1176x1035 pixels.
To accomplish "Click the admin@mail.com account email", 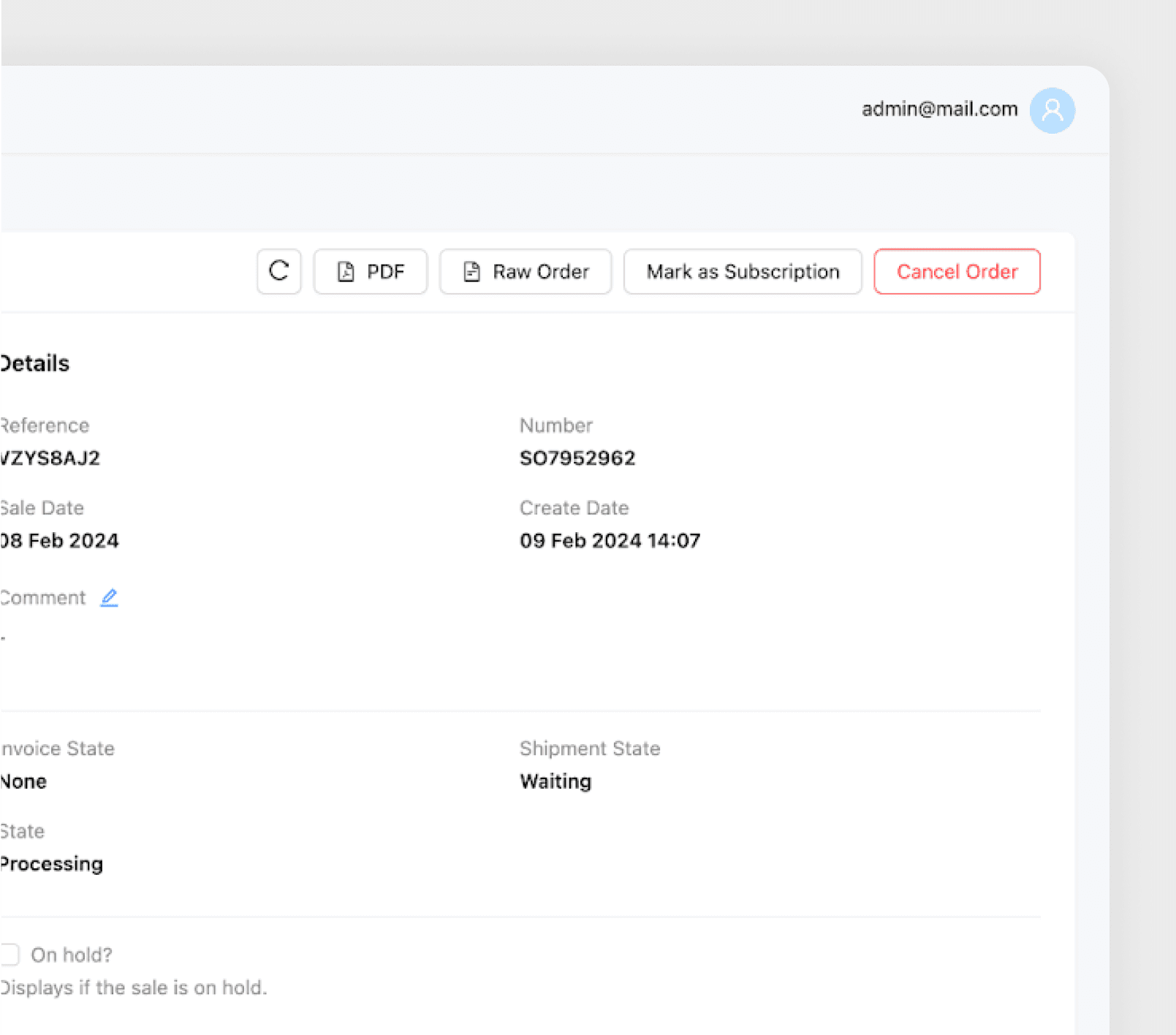I will coord(938,109).
